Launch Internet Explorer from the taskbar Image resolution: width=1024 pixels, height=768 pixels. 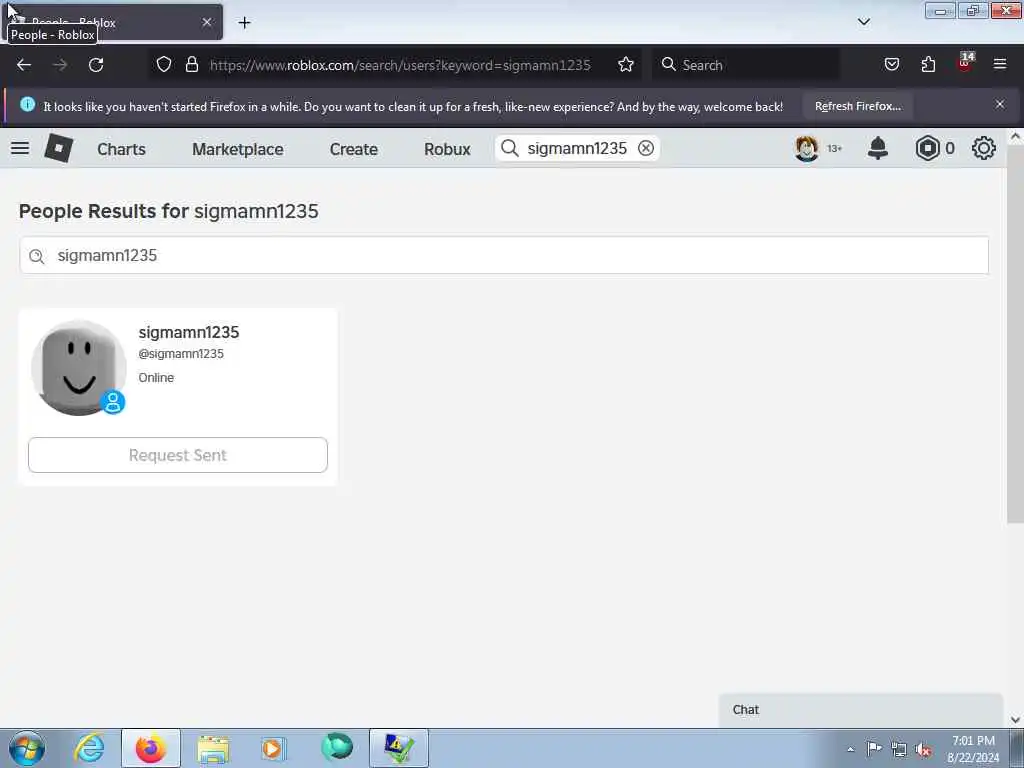(89, 748)
